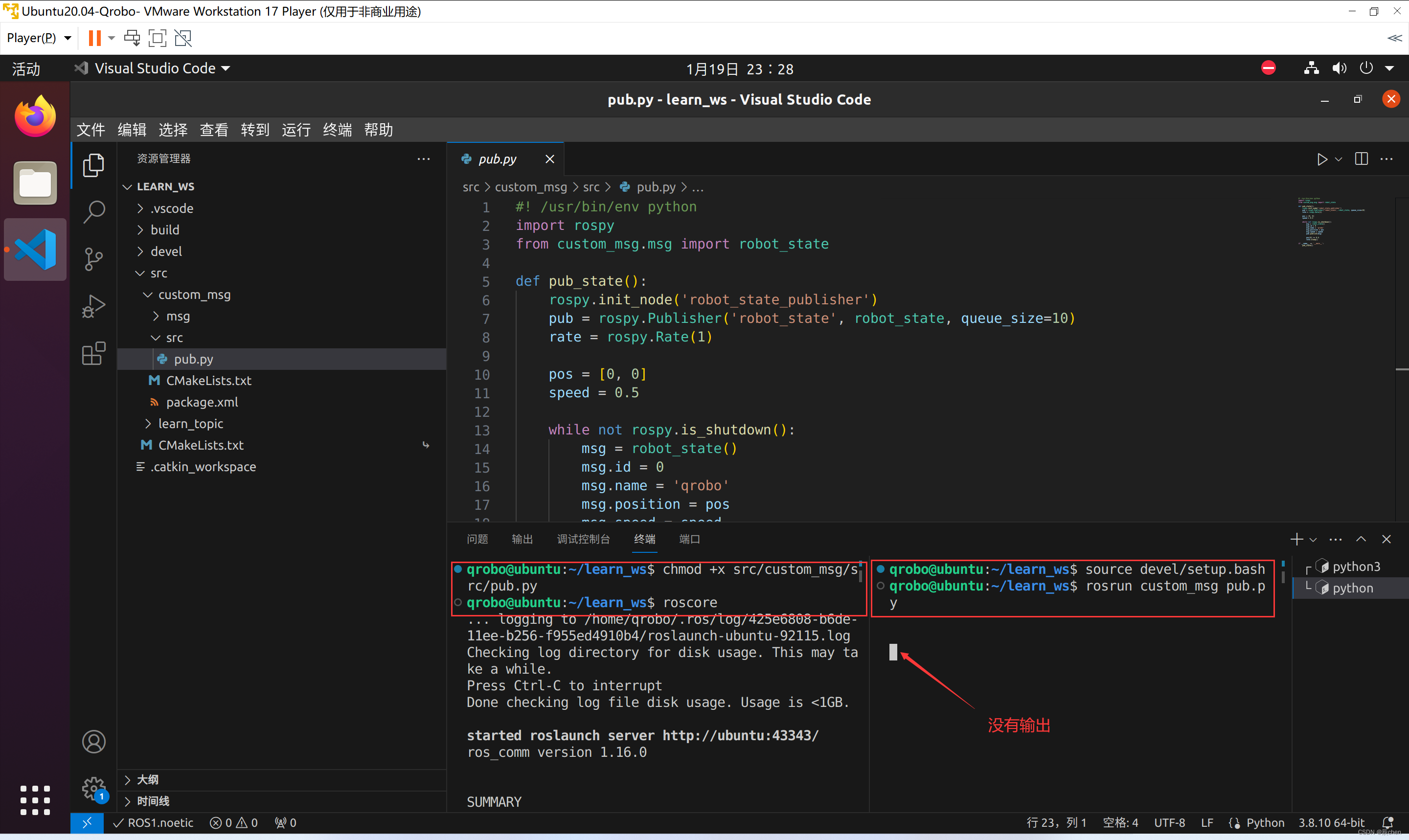The height and width of the screenshot is (840, 1409).
Task: Run the Python file with play button
Action: pos(1322,159)
